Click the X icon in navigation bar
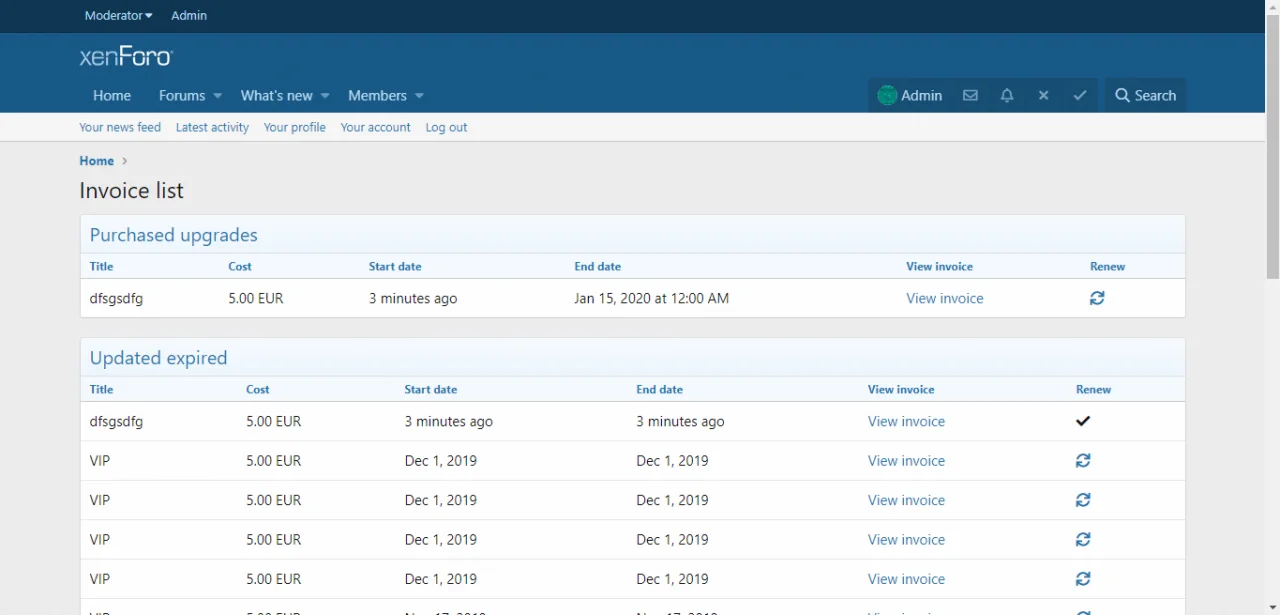 [x=1043, y=96]
